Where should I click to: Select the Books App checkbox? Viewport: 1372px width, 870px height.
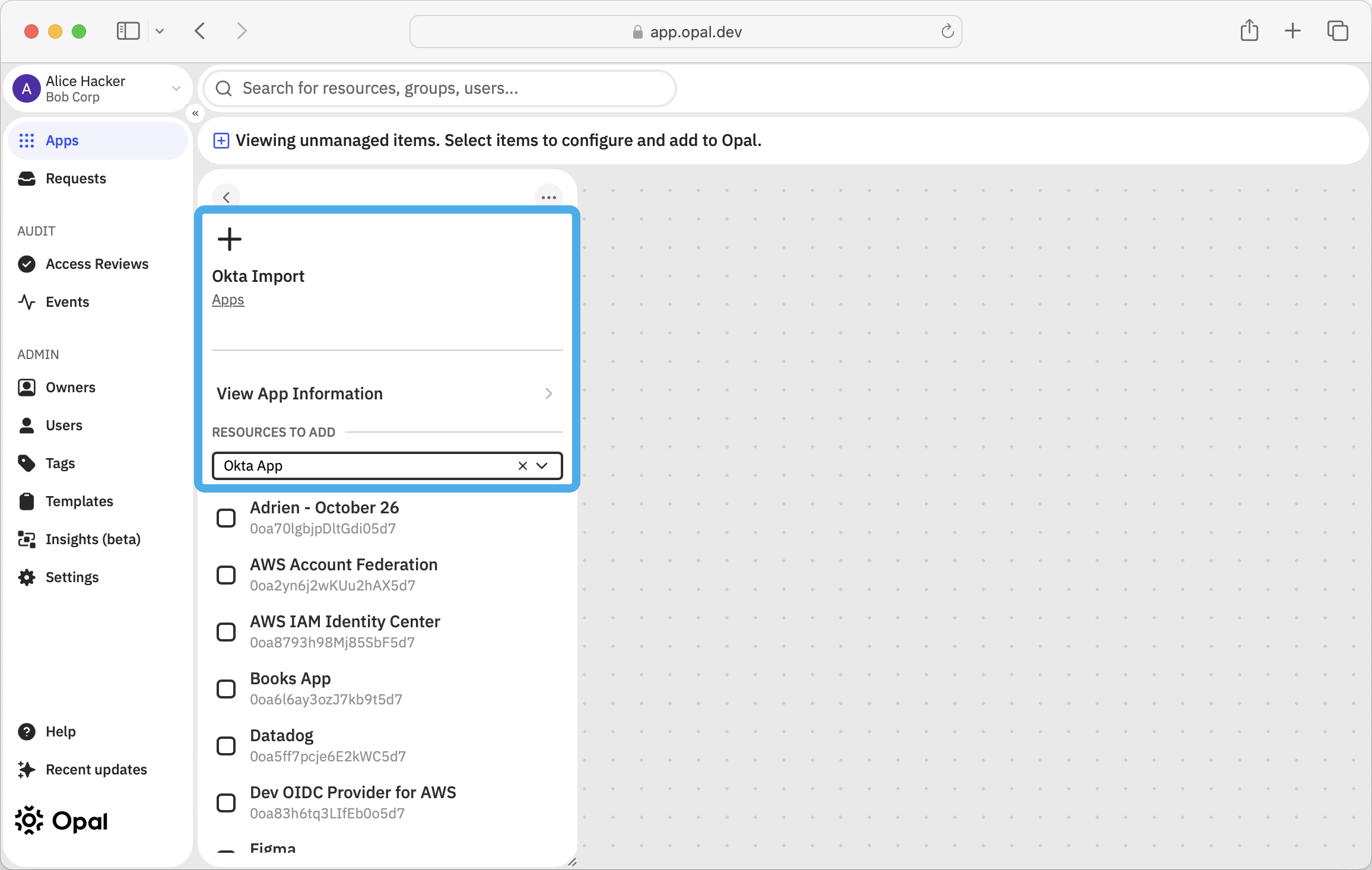click(226, 689)
